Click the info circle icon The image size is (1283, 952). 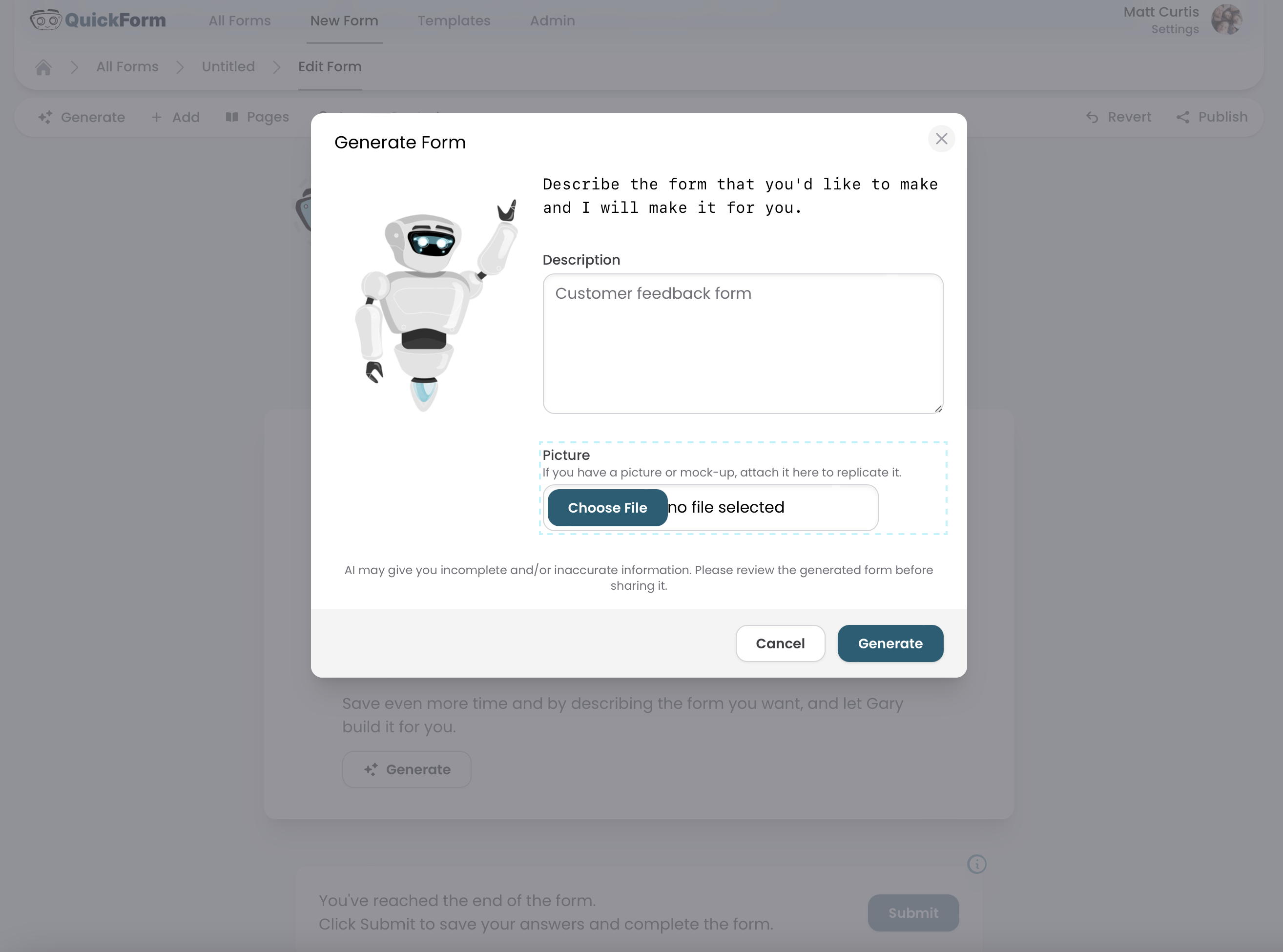pos(976,864)
